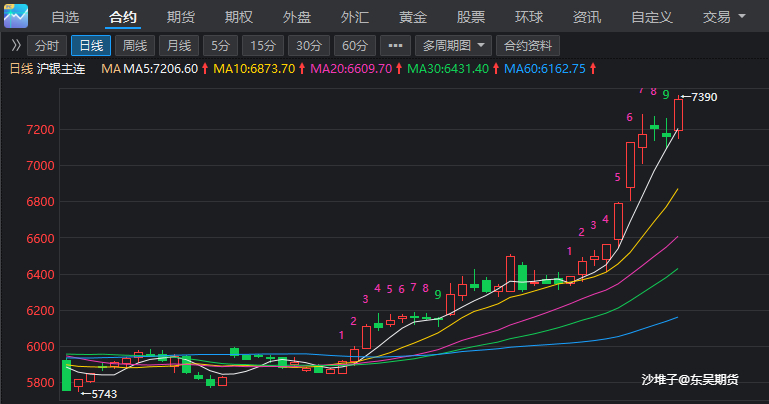
Task: Click the 7000 price axis label
Action: pos(40,166)
